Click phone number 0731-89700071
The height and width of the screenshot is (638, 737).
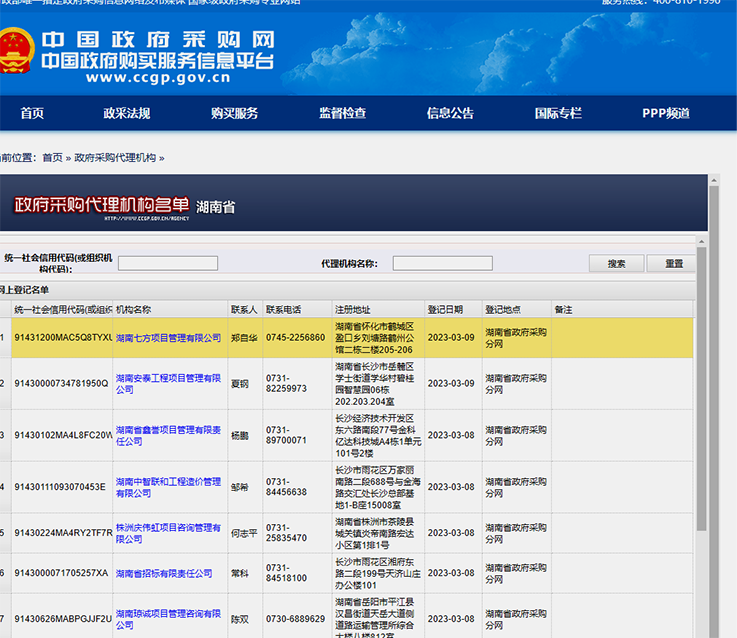[x=286, y=435]
